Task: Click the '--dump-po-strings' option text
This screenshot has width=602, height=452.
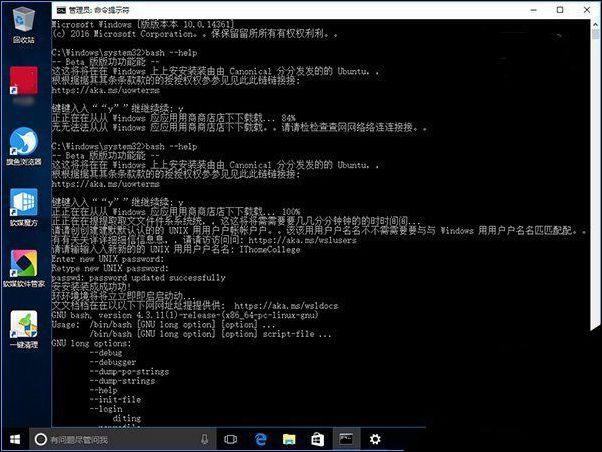Action: coord(129,372)
